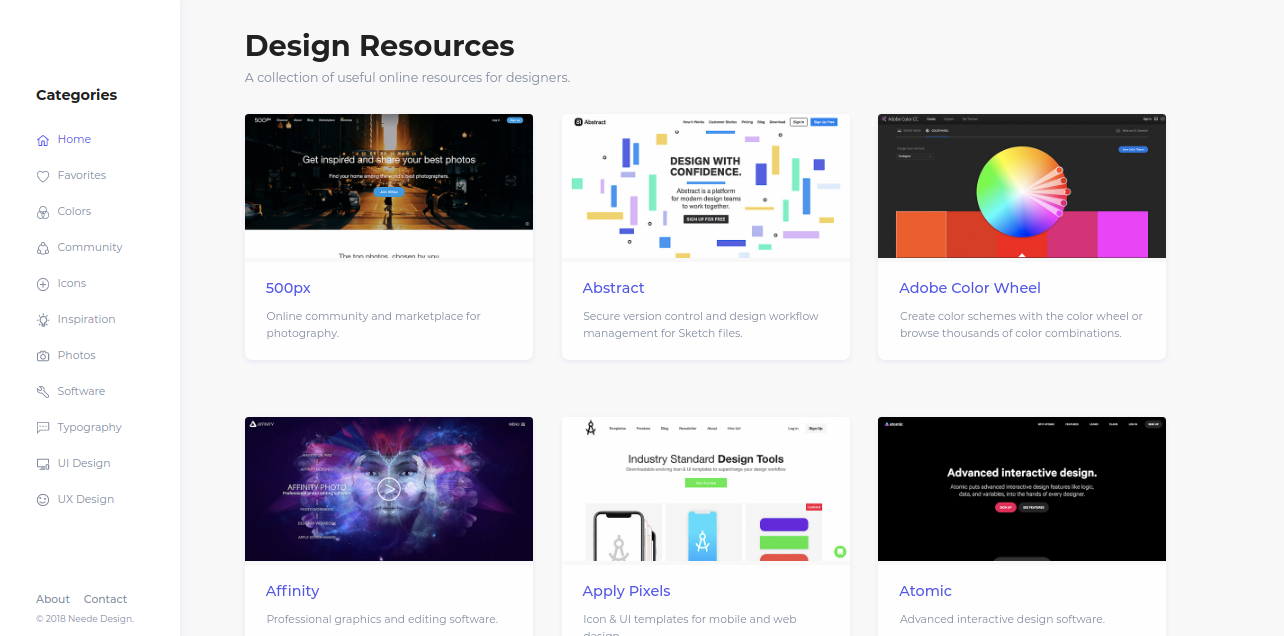Click the Apply Pixels preview thumbnail

pyautogui.click(x=706, y=489)
